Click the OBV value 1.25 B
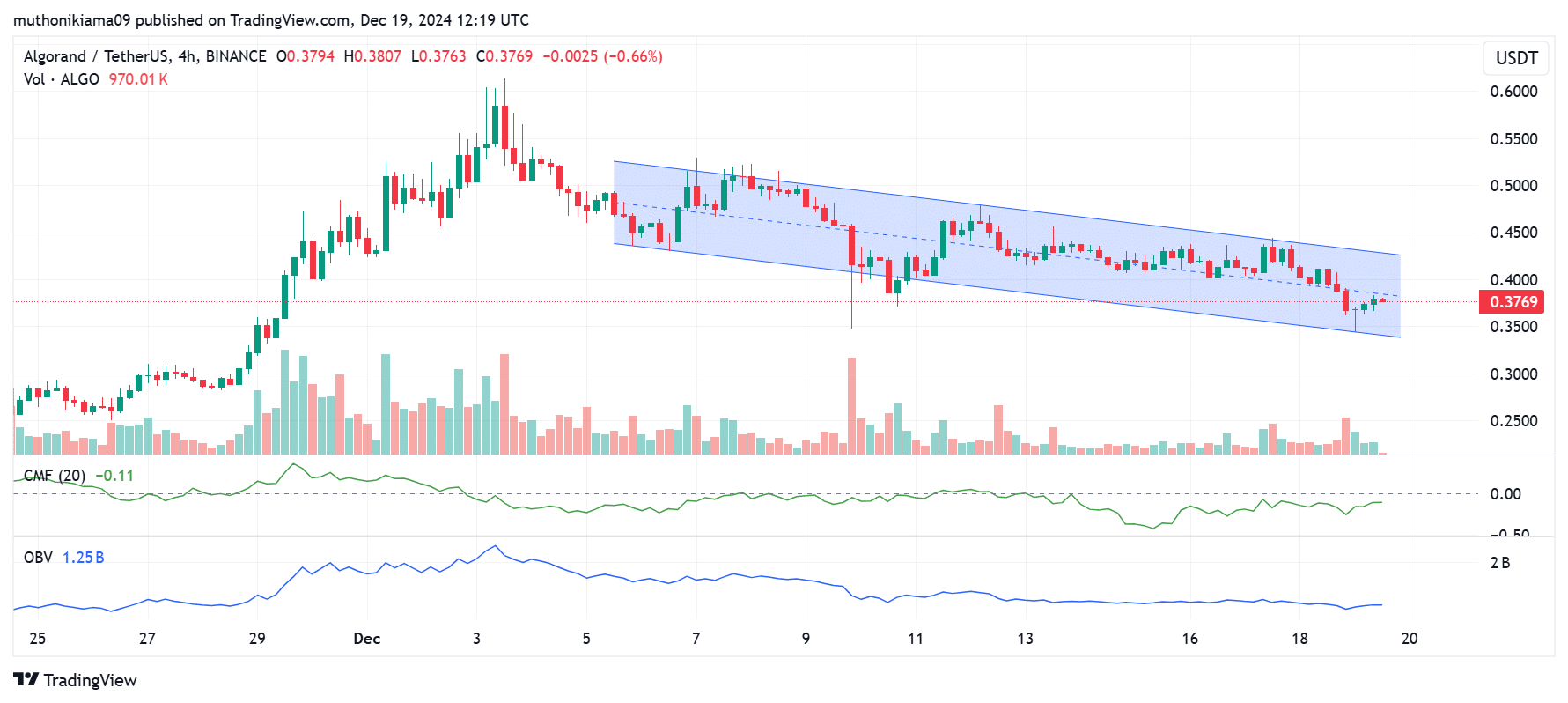The image size is (1568, 703). coord(84,558)
